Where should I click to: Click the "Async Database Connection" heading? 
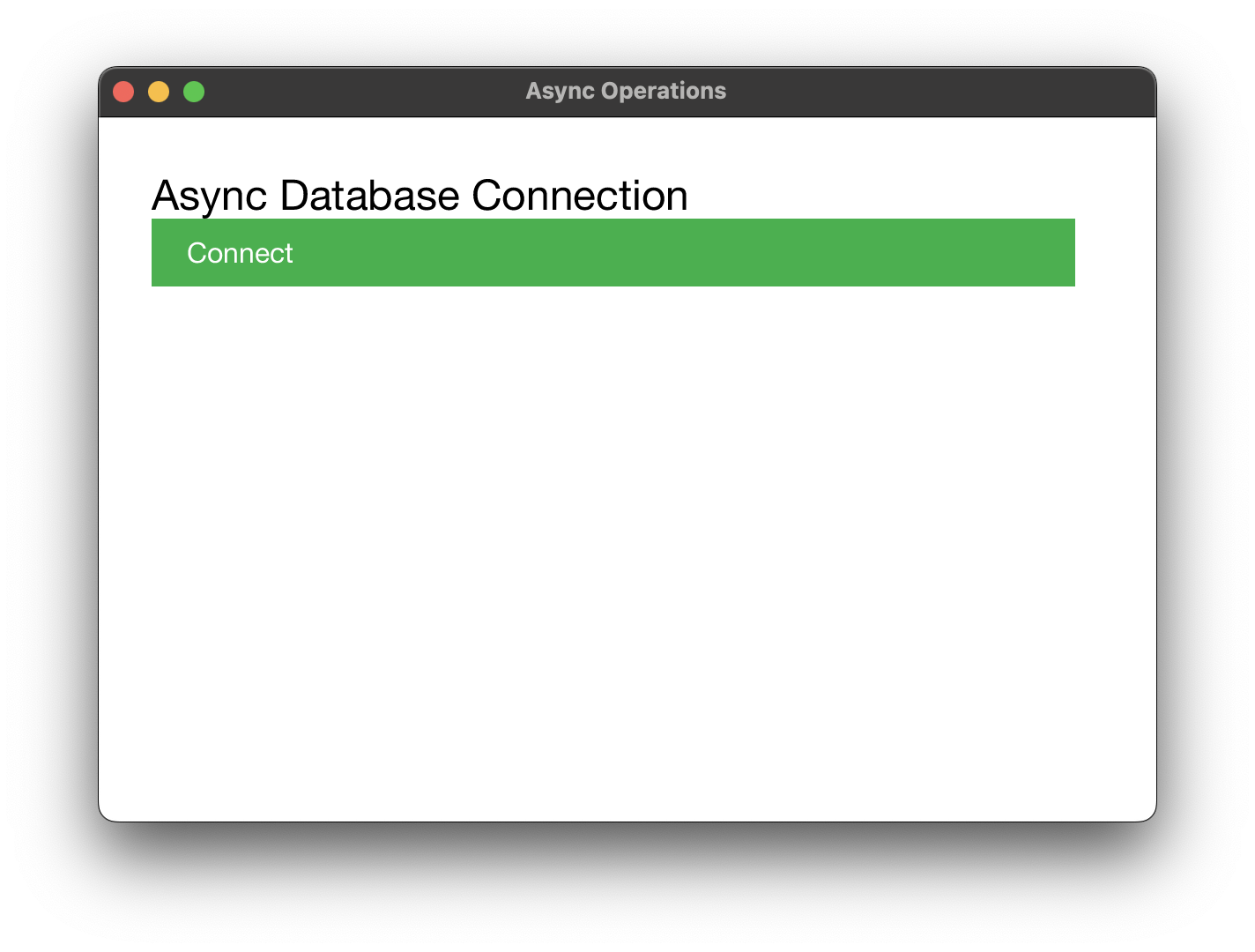coord(420,196)
